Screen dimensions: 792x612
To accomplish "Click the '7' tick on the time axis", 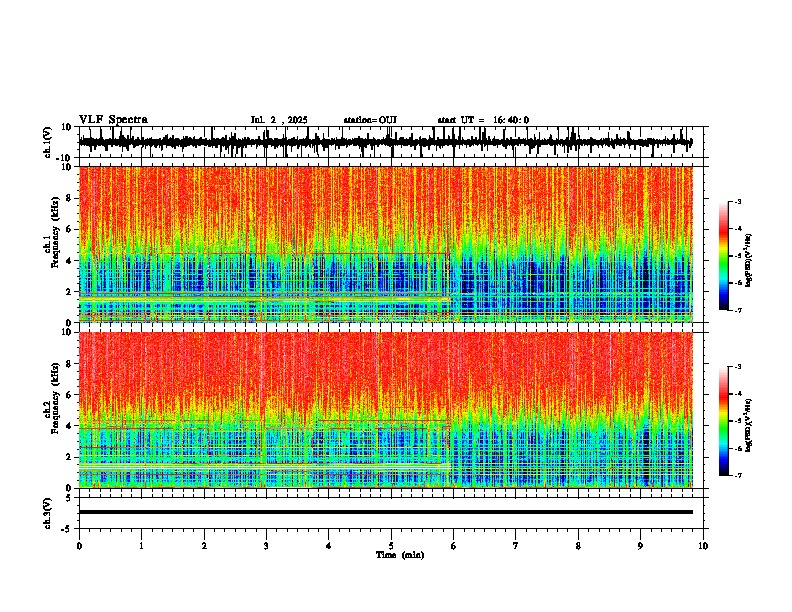I will pos(516,546).
